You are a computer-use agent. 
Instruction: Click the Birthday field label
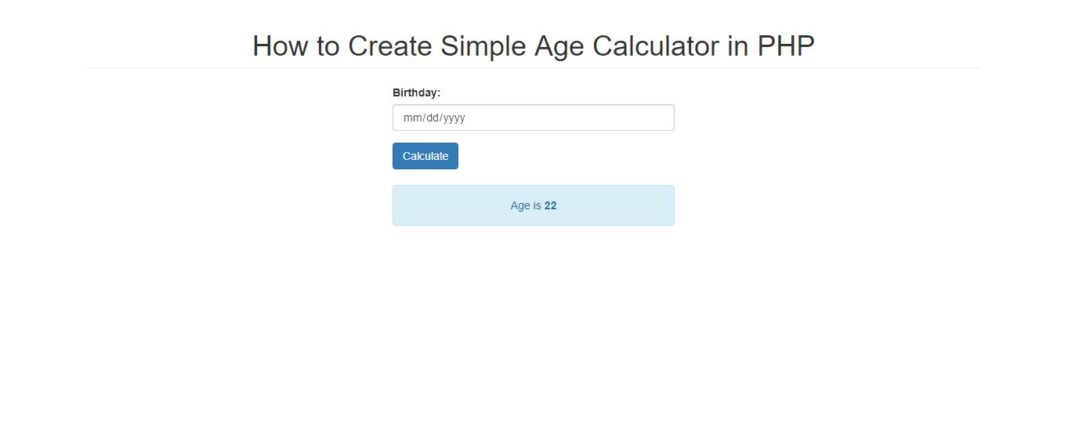click(416, 93)
